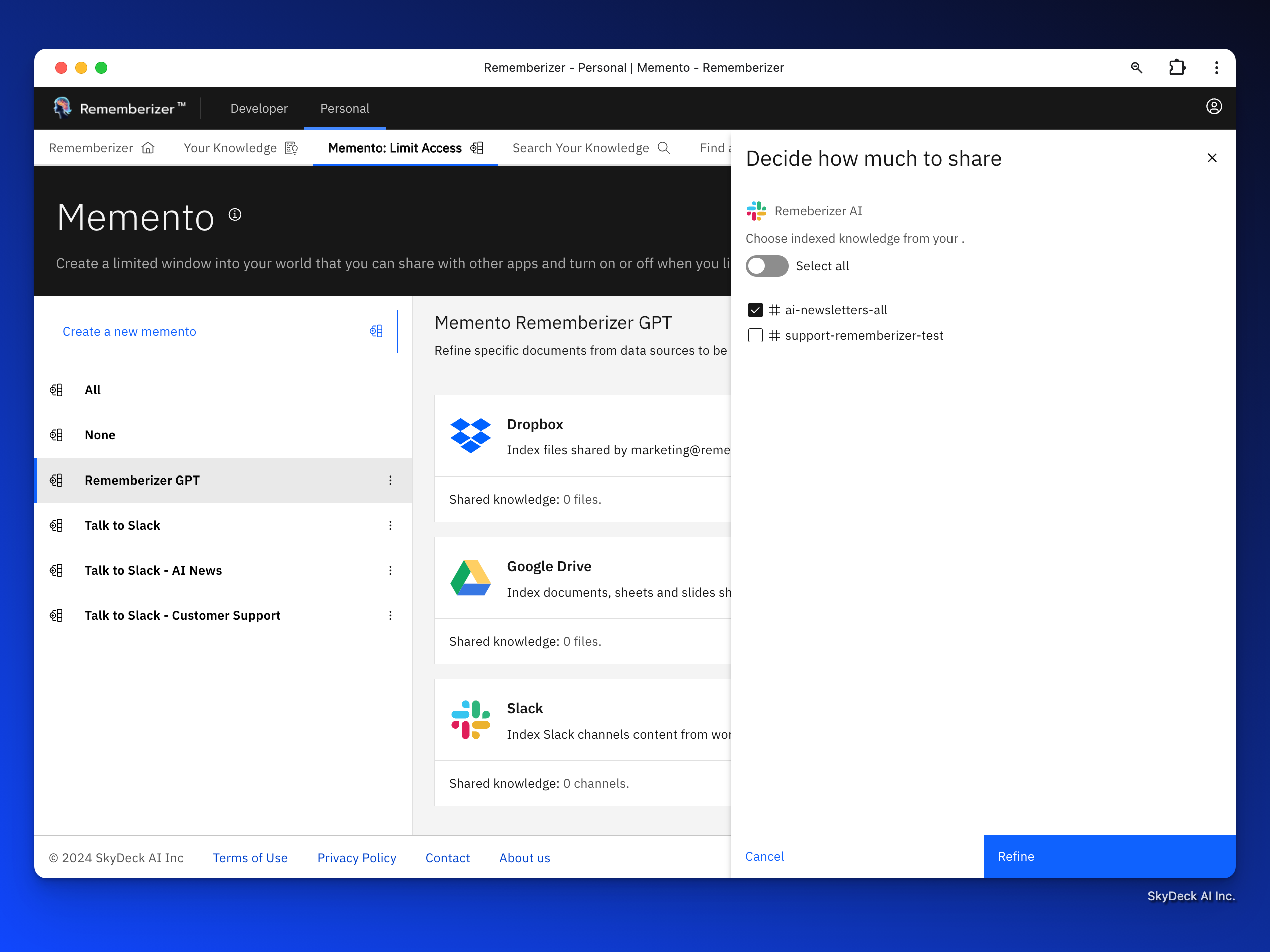Open options menu for Rememberizer GPT memento
The width and height of the screenshot is (1270, 952).
tap(391, 481)
